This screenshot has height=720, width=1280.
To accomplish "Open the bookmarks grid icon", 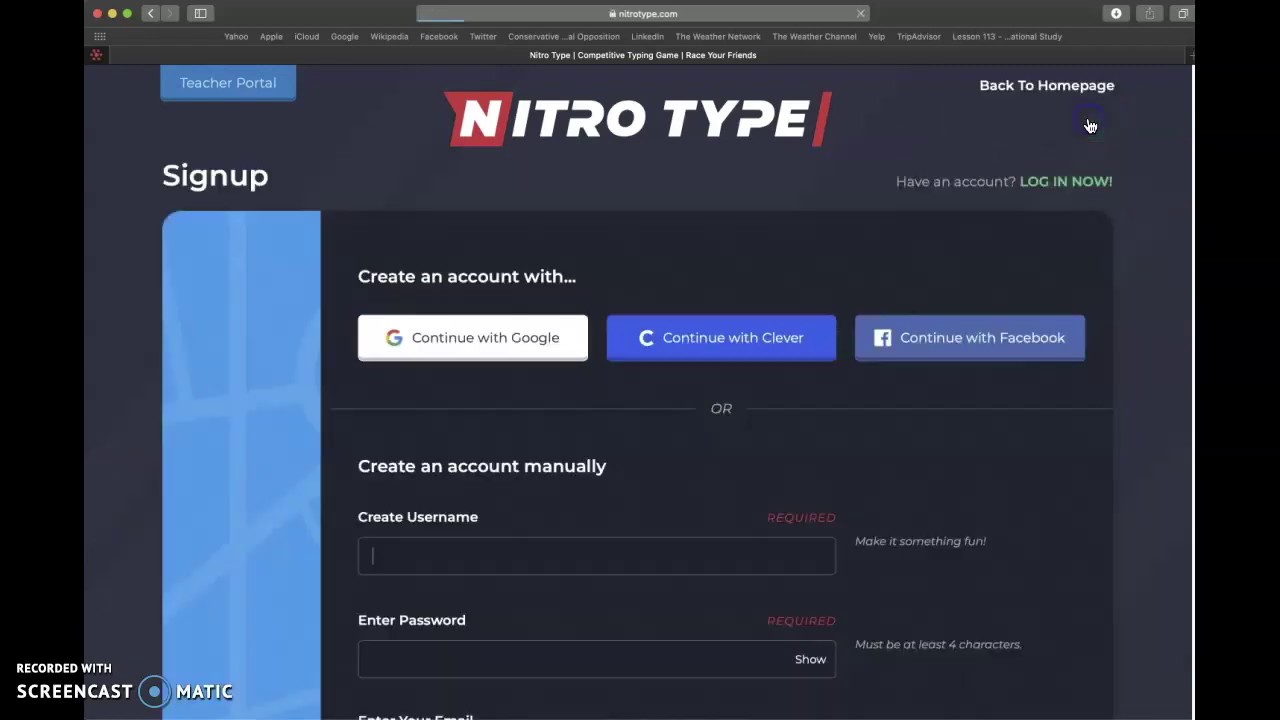I will (100, 36).
